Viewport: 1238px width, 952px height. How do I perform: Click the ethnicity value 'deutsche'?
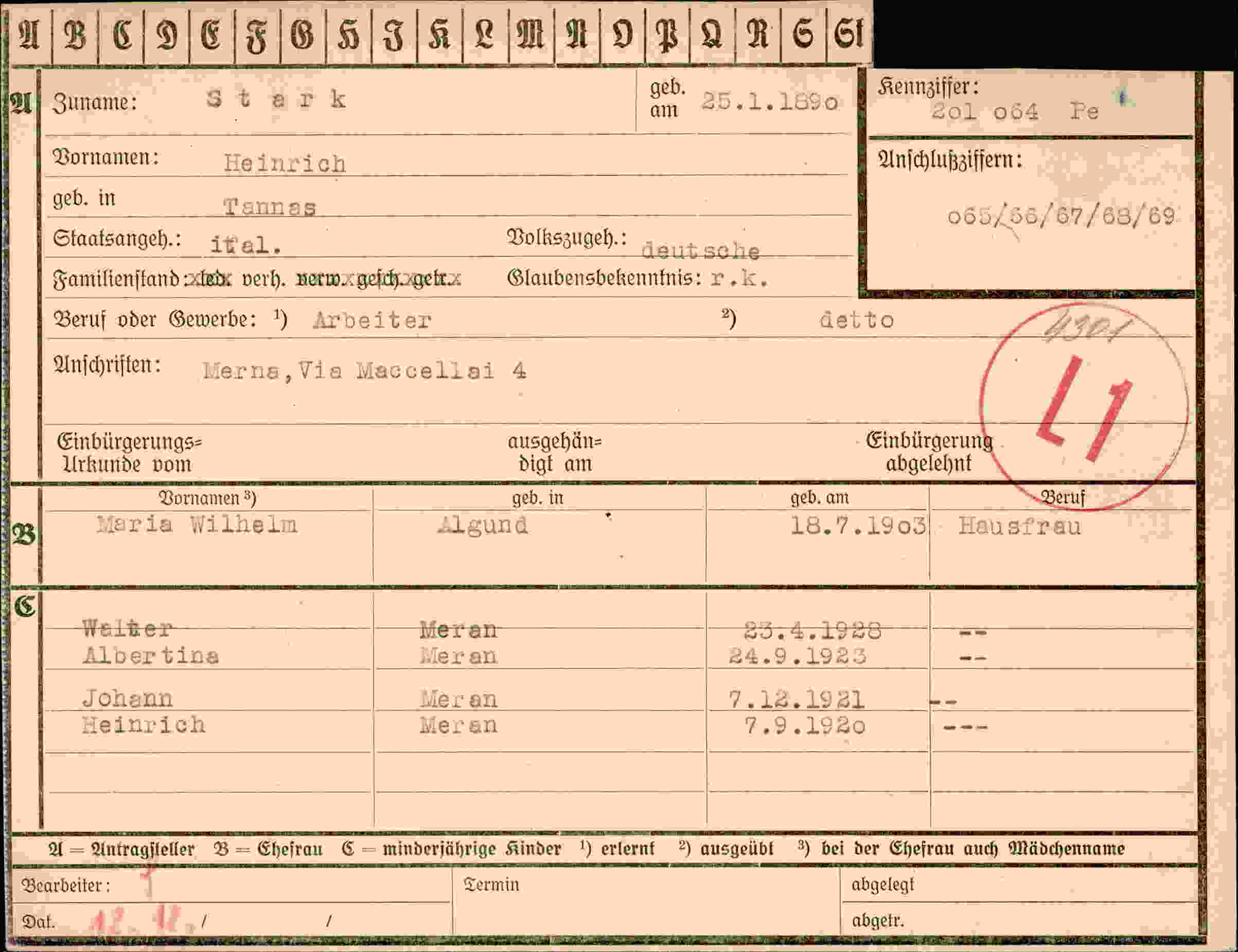click(x=701, y=250)
